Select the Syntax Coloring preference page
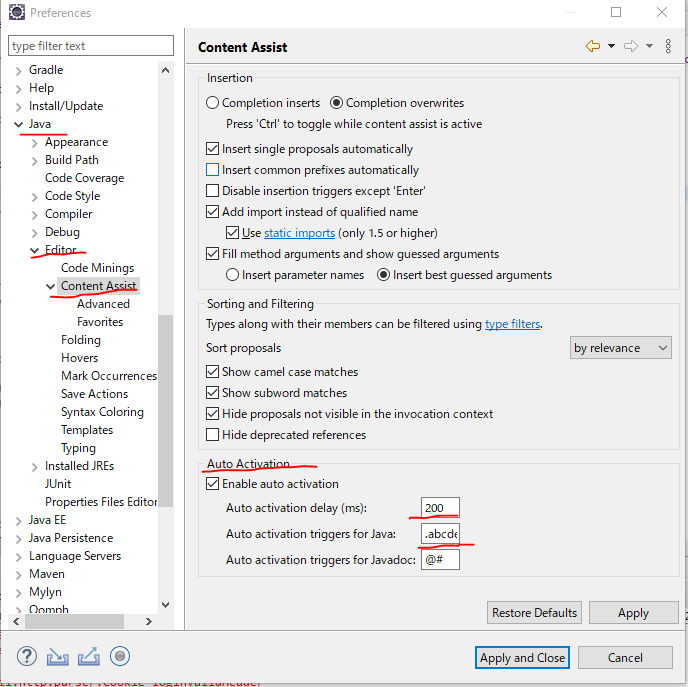Image resolution: width=688 pixels, height=687 pixels. [x=102, y=412]
